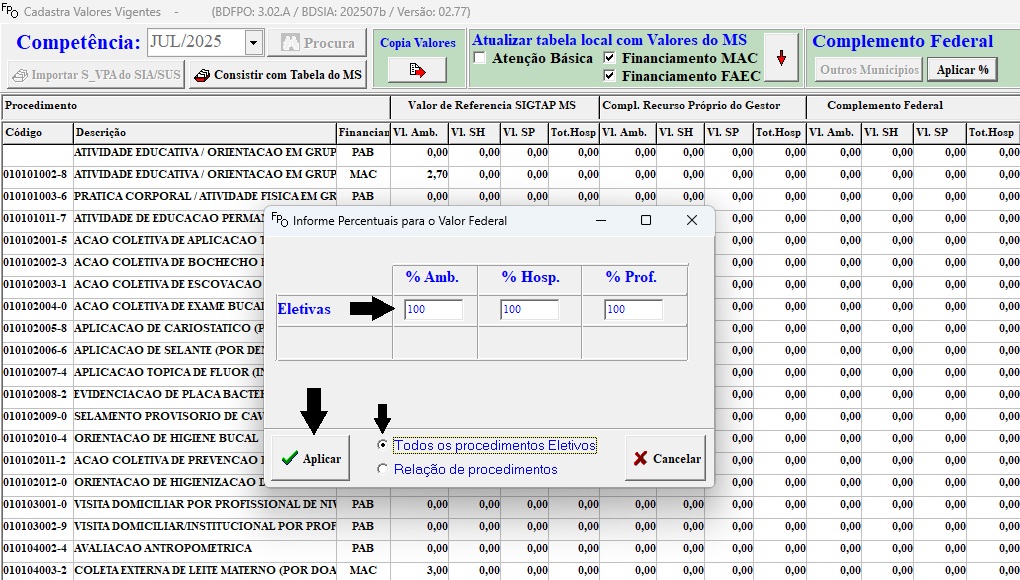Click Vl. SH header under Compl. Recurso Próprio
The width and height of the screenshot is (1020, 580).
pos(680,133)
